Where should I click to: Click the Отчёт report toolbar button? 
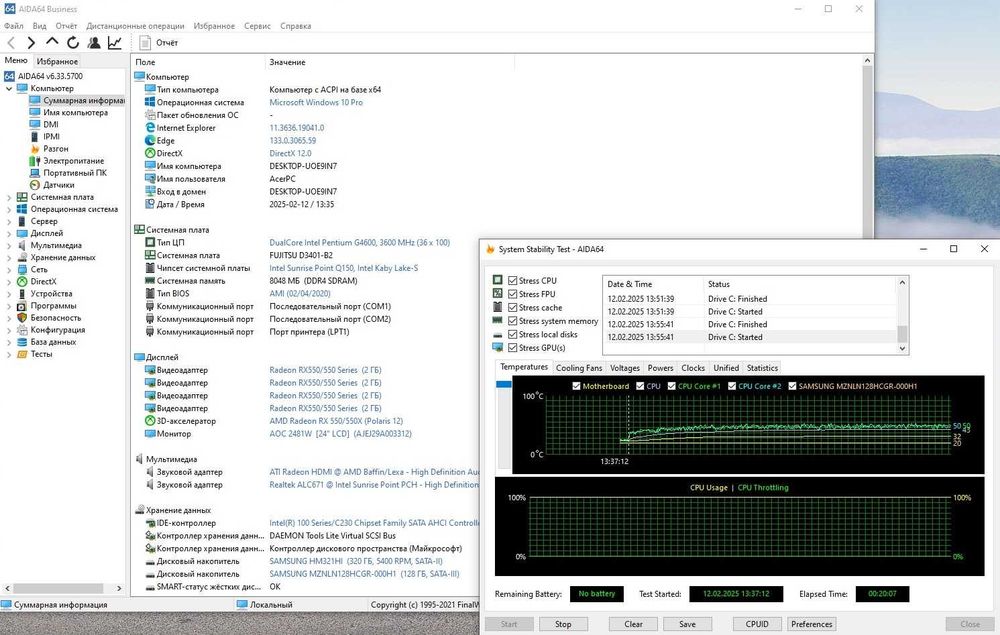tap(159, 43)
